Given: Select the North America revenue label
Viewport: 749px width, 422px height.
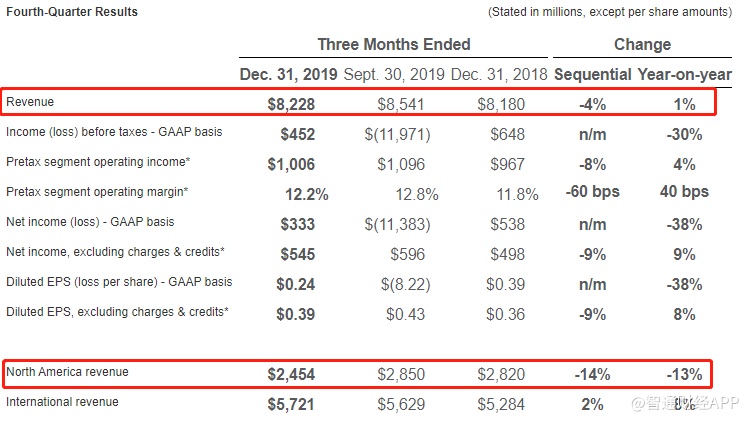Looking at the screenshot, I should tap(67, 372).
